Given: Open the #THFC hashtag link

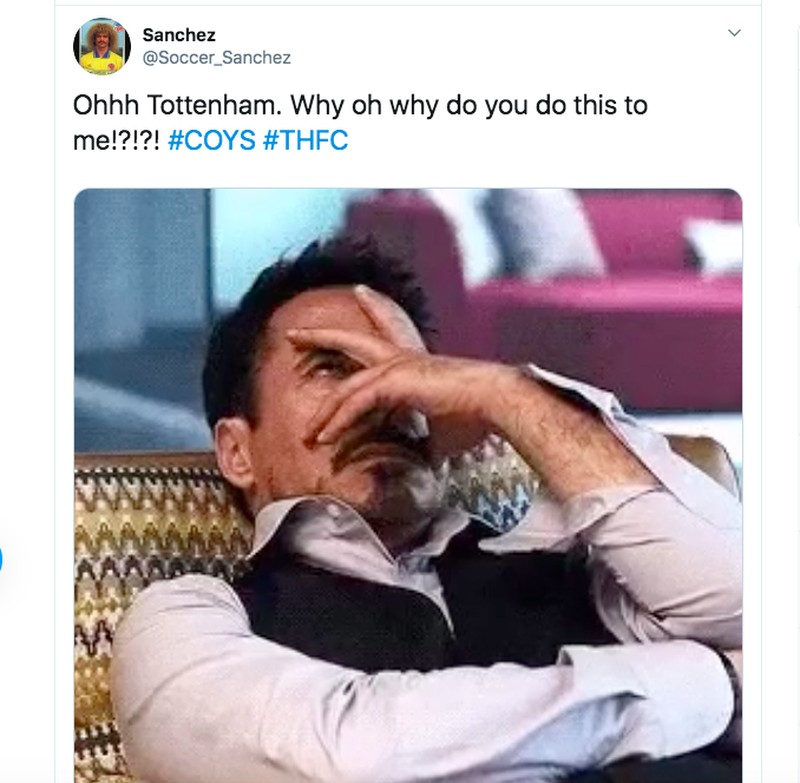Looking at the screenshot, I should pyautogui.click(x=305, y=140).
